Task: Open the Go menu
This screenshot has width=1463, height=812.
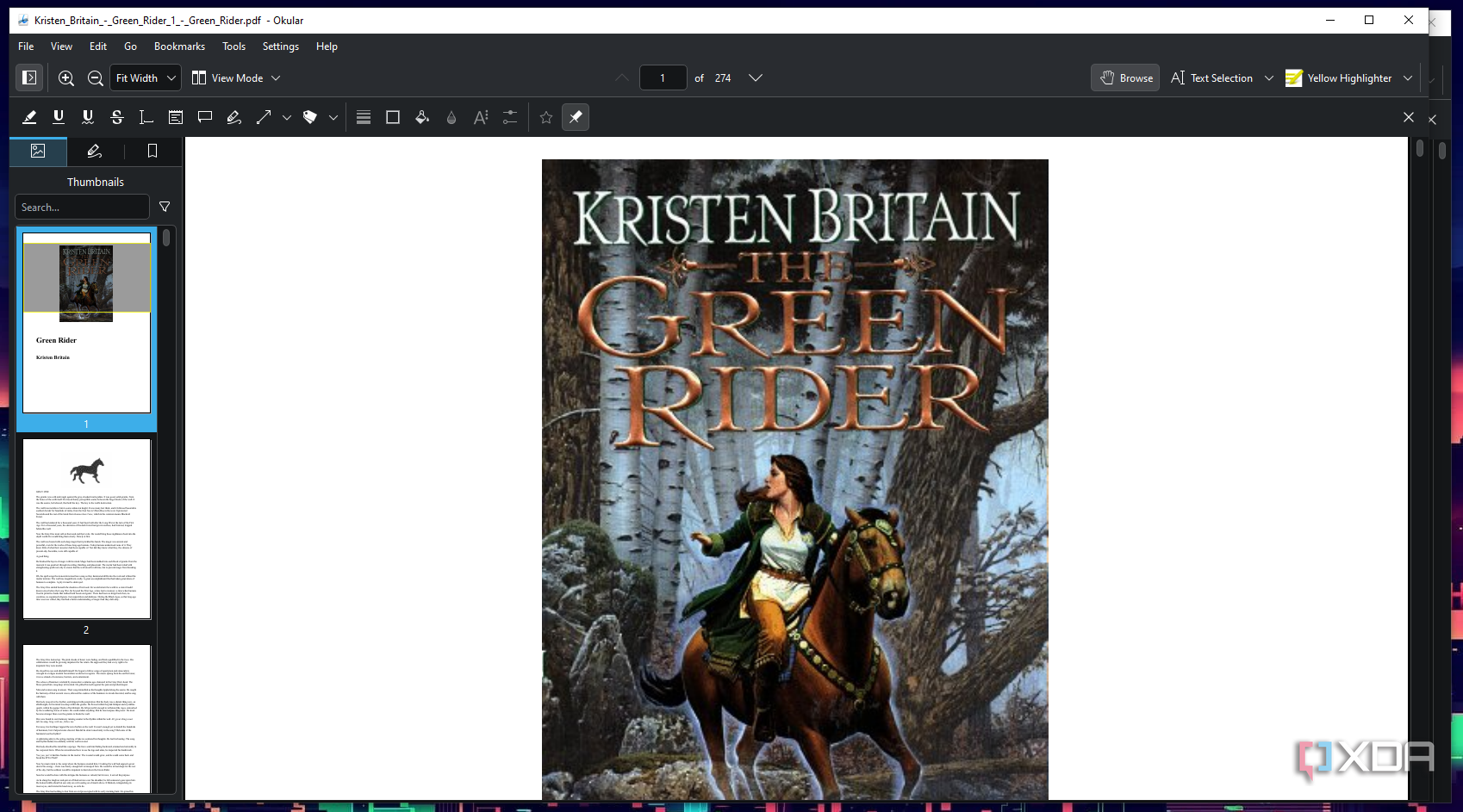Action: point(130,46)
